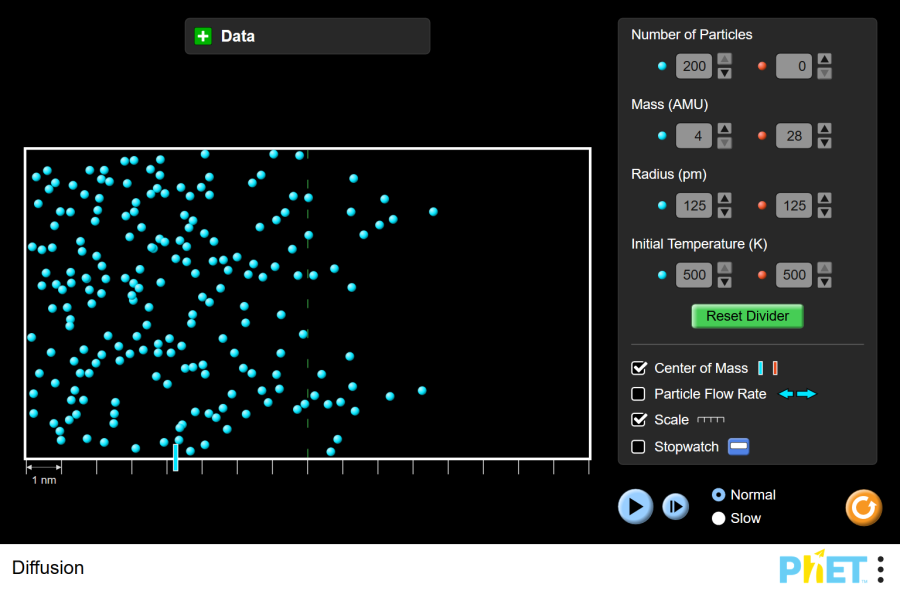Click the green Reset Divider button
Screen dimensions: 900x591
point(747,316)
